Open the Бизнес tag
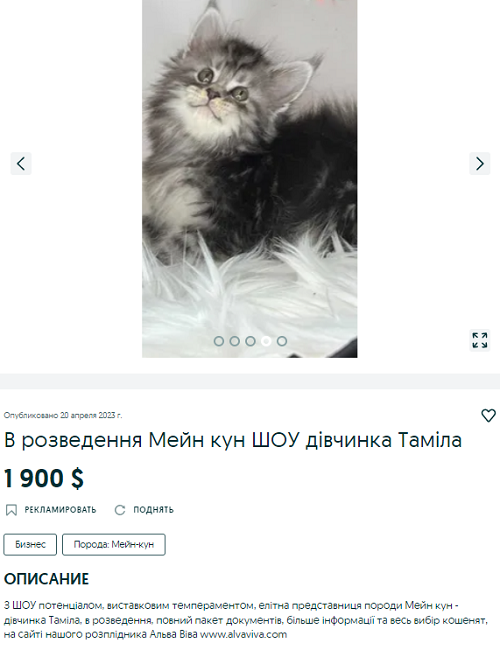 [x=30, y=544]
